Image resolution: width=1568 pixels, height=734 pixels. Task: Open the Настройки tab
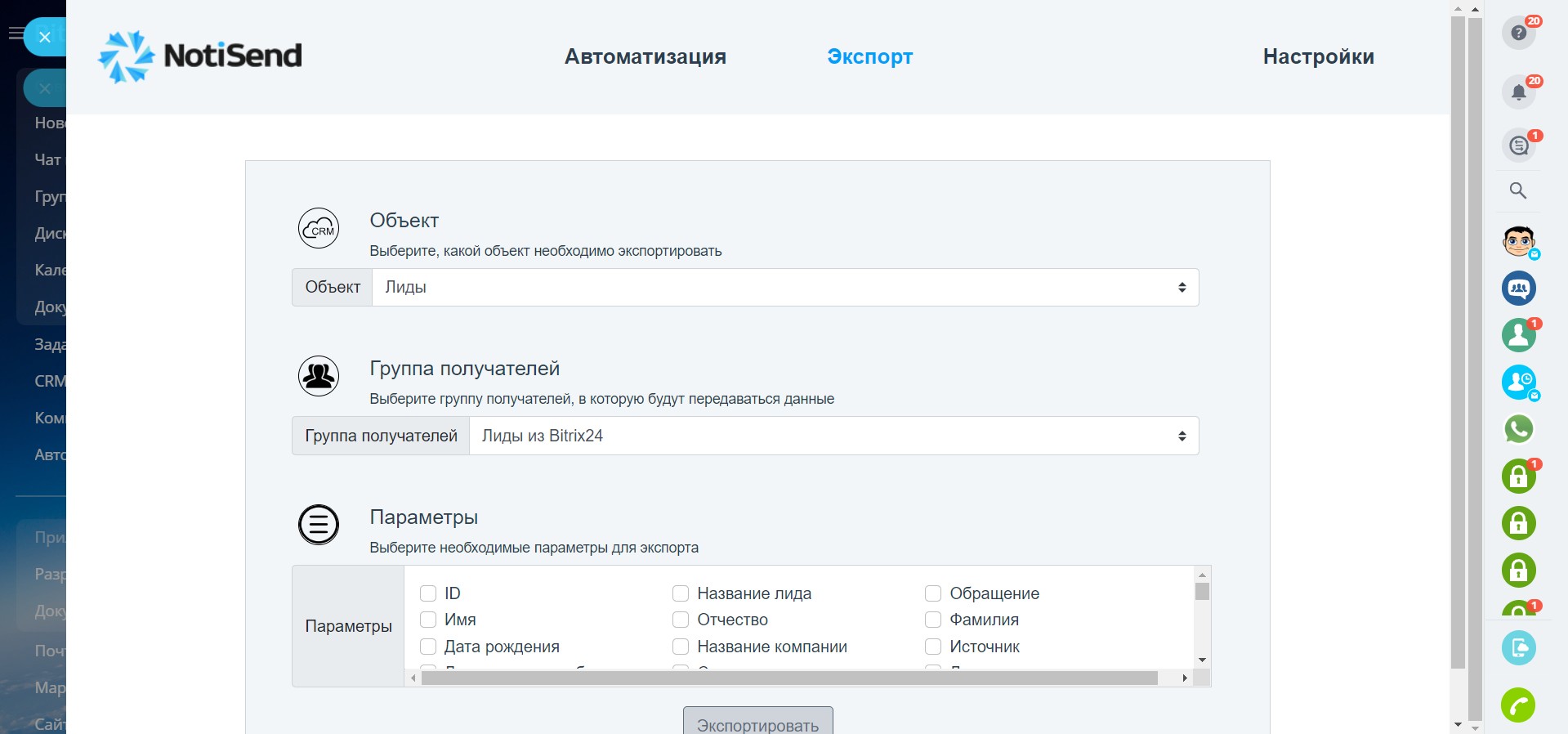(x=1318, y=56)
